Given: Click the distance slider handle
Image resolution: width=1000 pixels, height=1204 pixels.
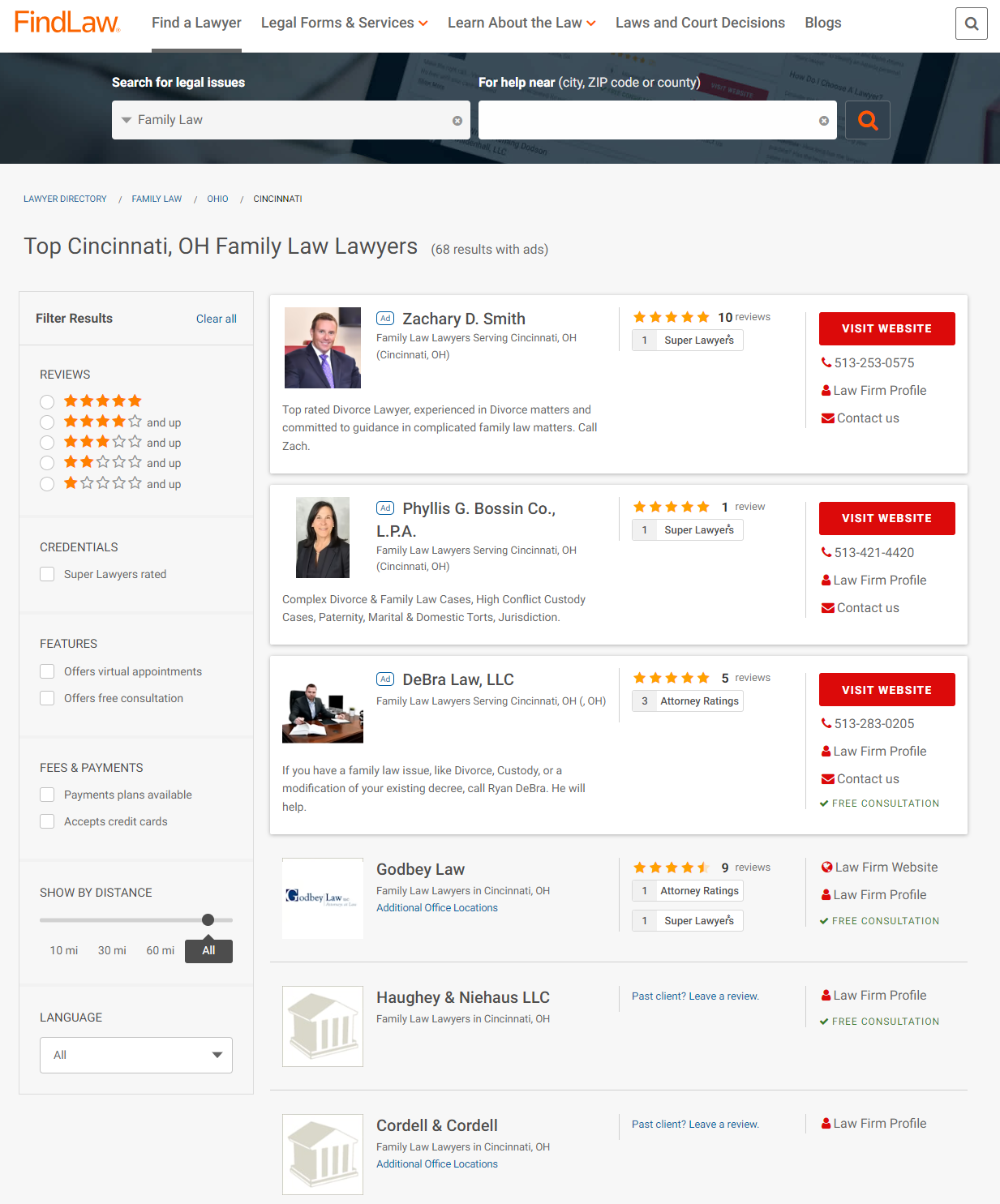Looking at the screenshot, I should 208,919.
